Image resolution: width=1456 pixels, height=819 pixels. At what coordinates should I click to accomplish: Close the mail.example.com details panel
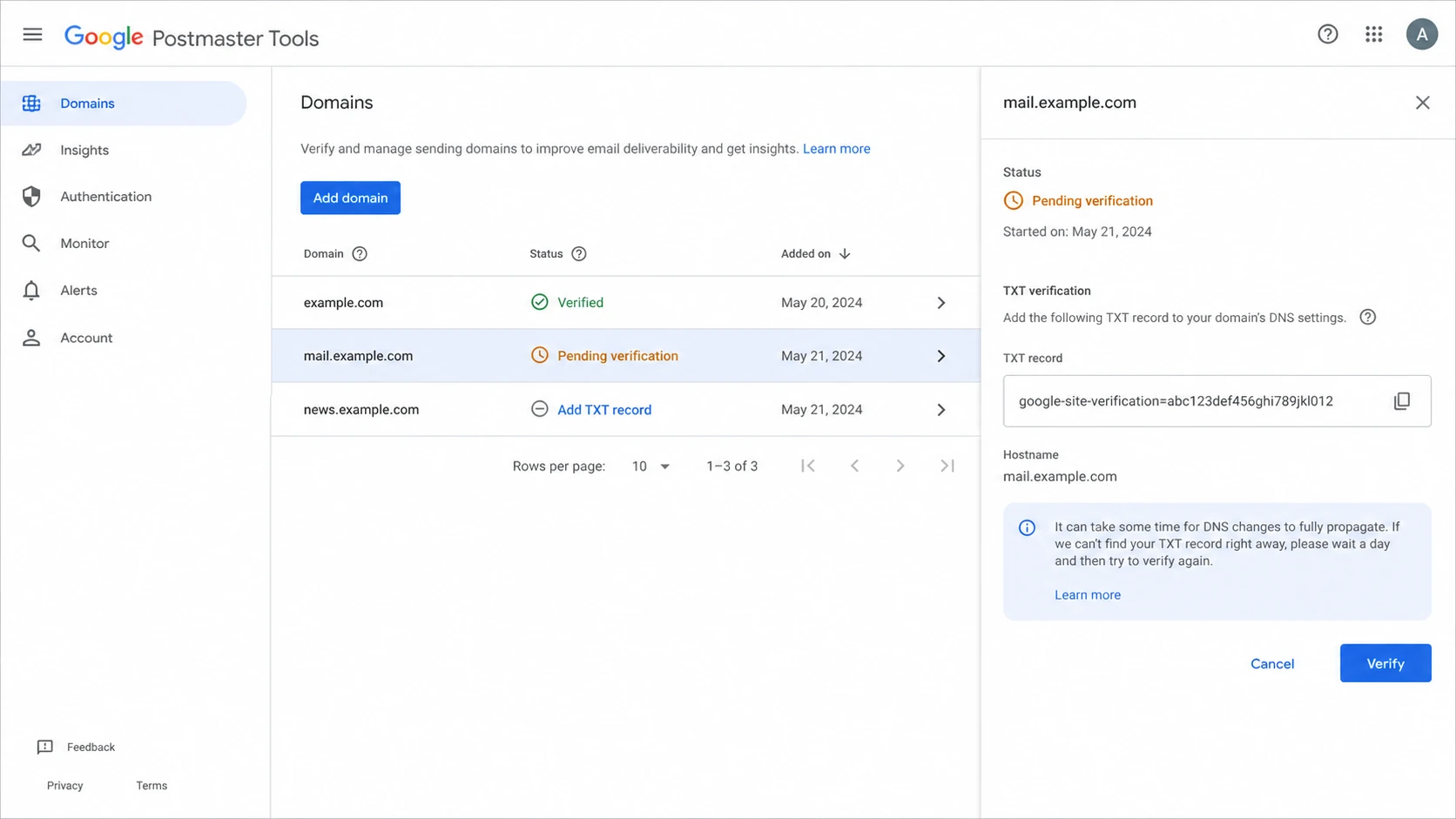(1423, 103)
